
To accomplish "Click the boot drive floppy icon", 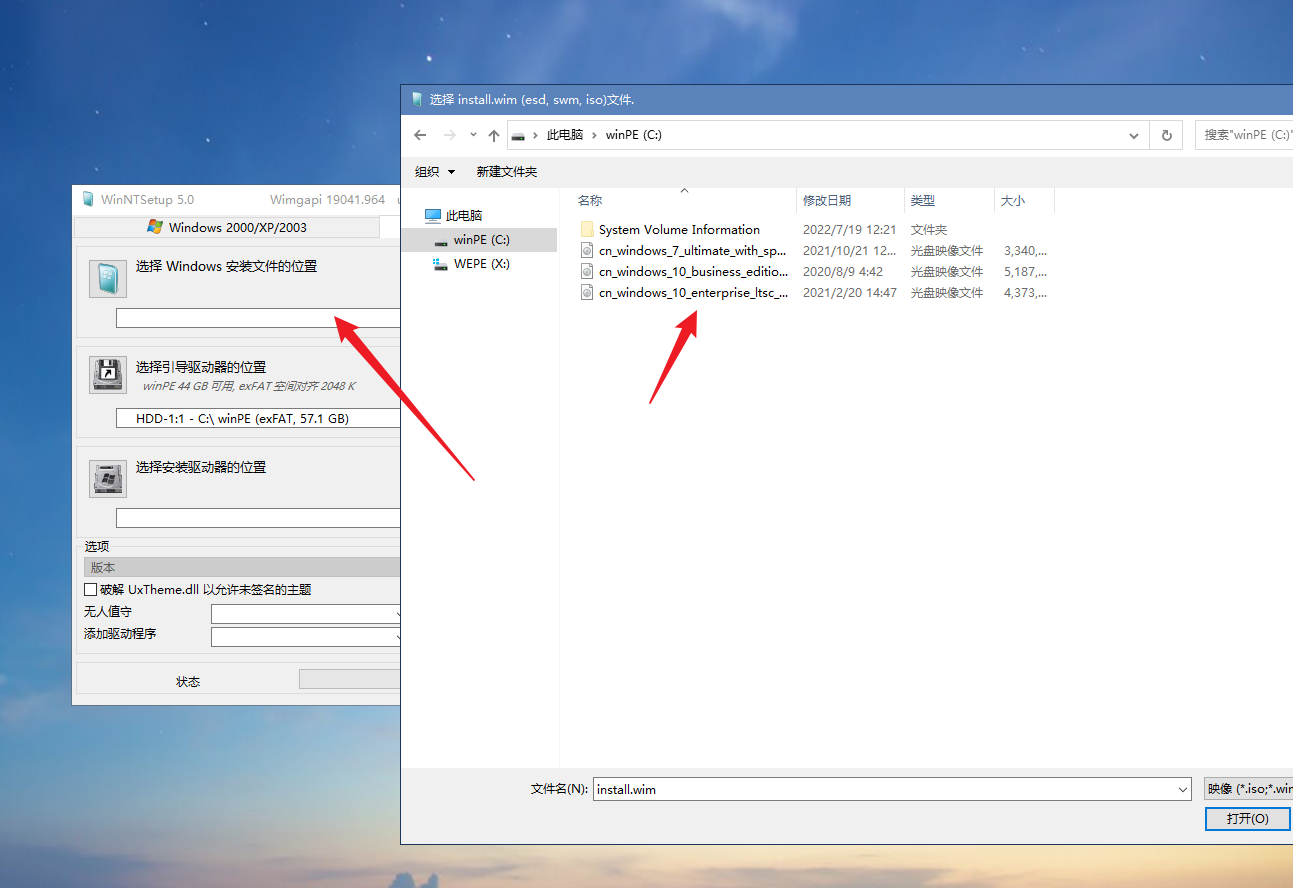I will point(107,374).
